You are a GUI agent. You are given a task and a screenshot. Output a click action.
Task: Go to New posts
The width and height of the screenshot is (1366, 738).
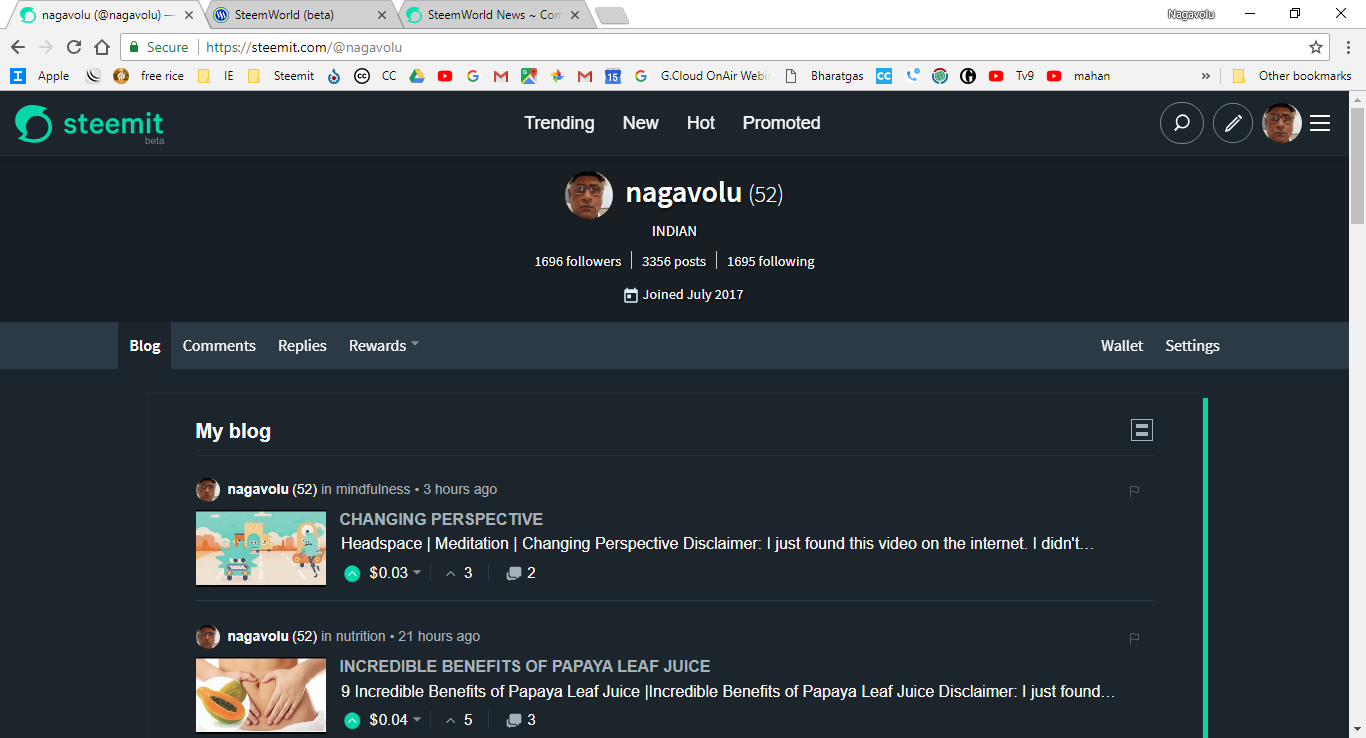(640, 123)
